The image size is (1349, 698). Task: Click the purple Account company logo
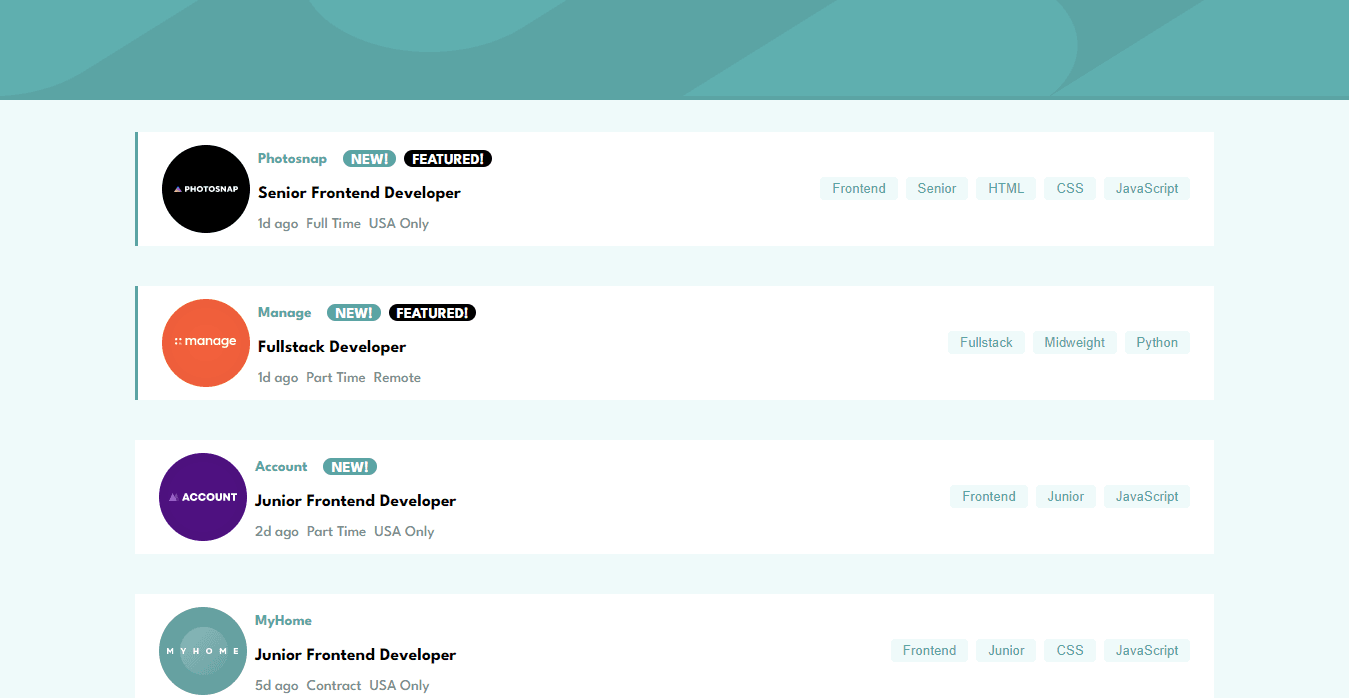point(202,497)
